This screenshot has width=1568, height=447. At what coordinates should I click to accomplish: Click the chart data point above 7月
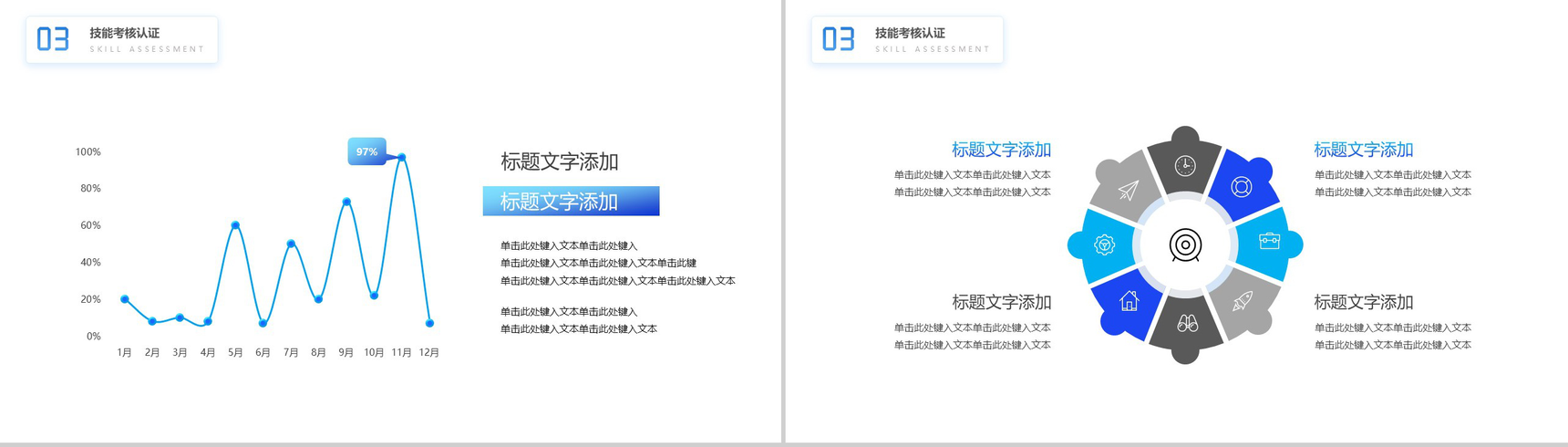coord(291,244)
